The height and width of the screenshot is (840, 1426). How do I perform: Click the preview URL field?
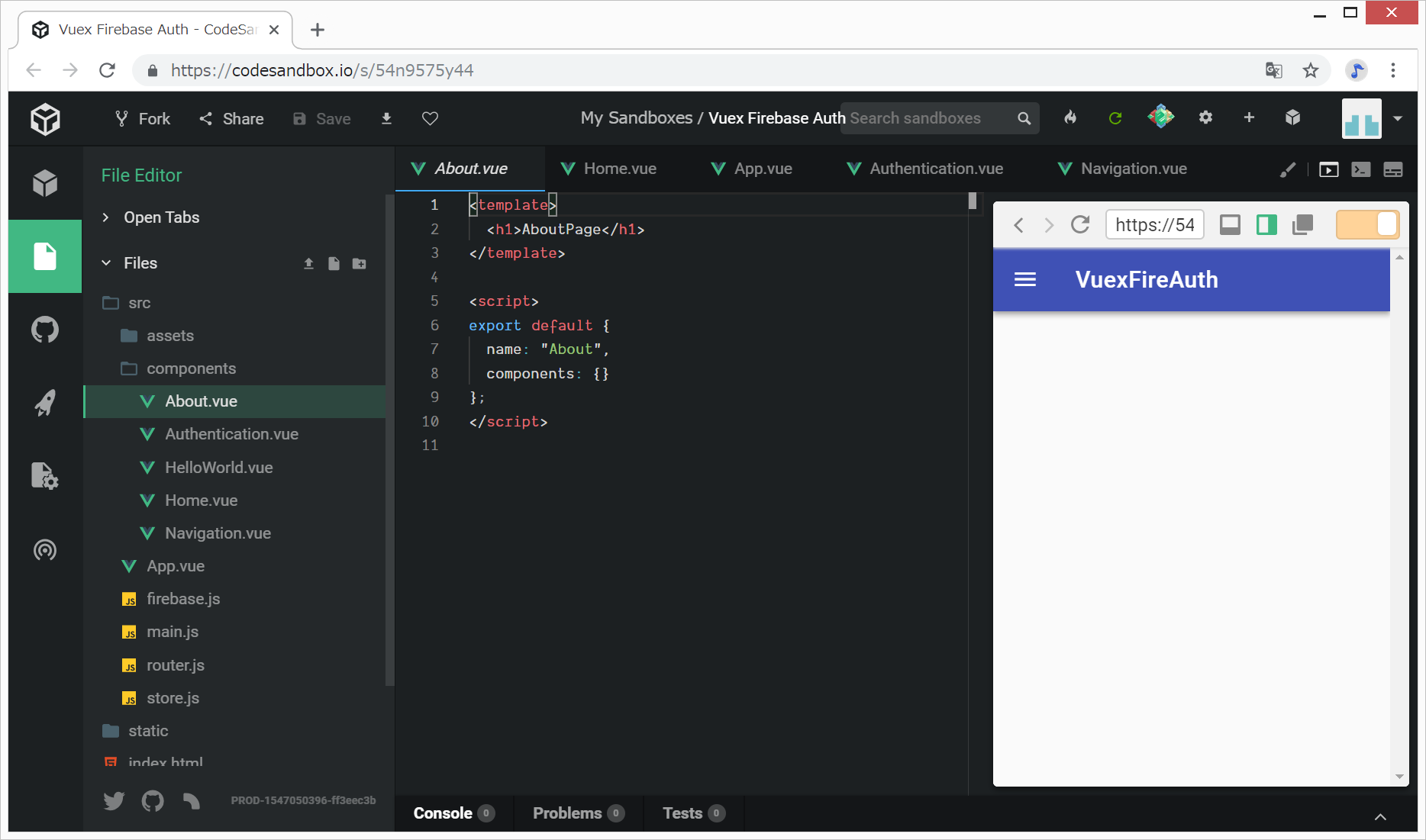click(1154, 224)
